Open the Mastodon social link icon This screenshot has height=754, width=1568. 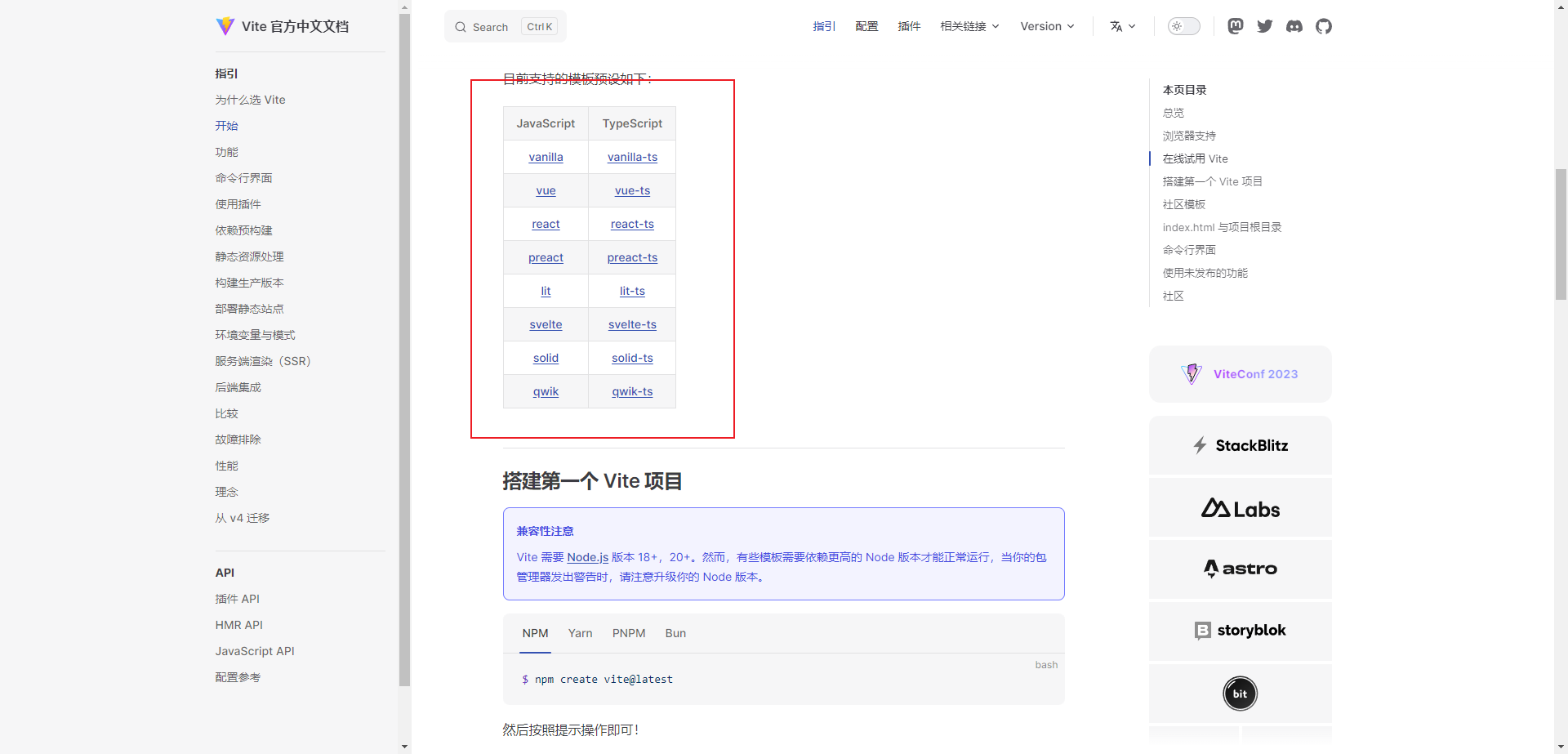[x=1235, y=26]
